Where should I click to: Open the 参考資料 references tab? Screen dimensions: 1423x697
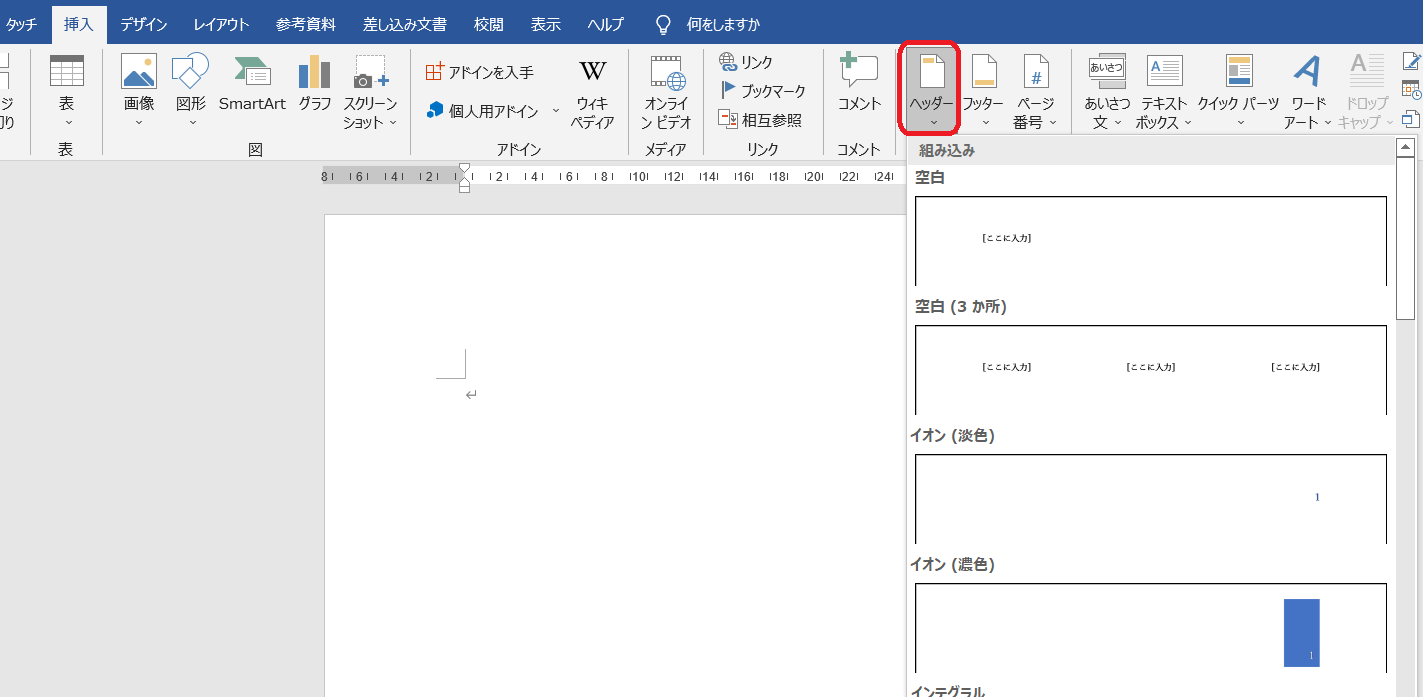pyautogui.click(x=306, y=24)
